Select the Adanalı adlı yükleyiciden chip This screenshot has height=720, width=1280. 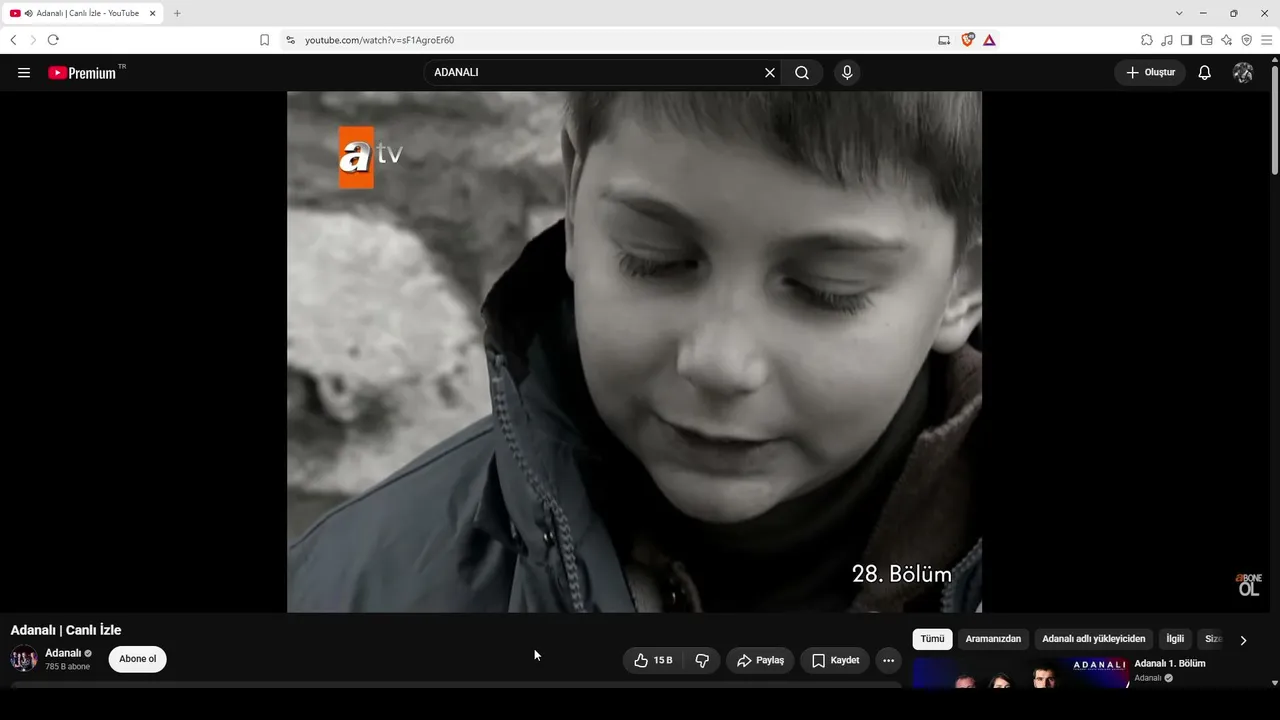(x=1094, y=639)
